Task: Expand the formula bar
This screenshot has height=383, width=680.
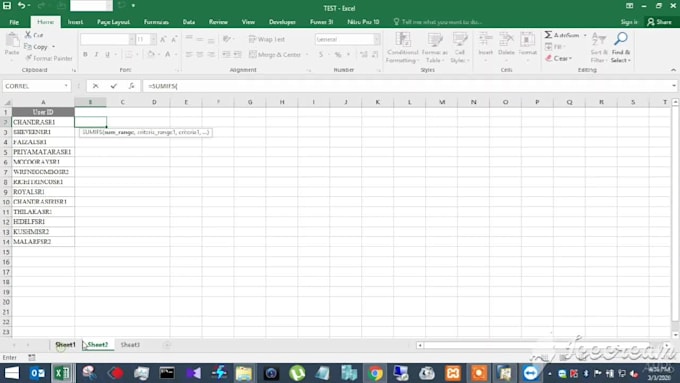Action: coord(673,86)
